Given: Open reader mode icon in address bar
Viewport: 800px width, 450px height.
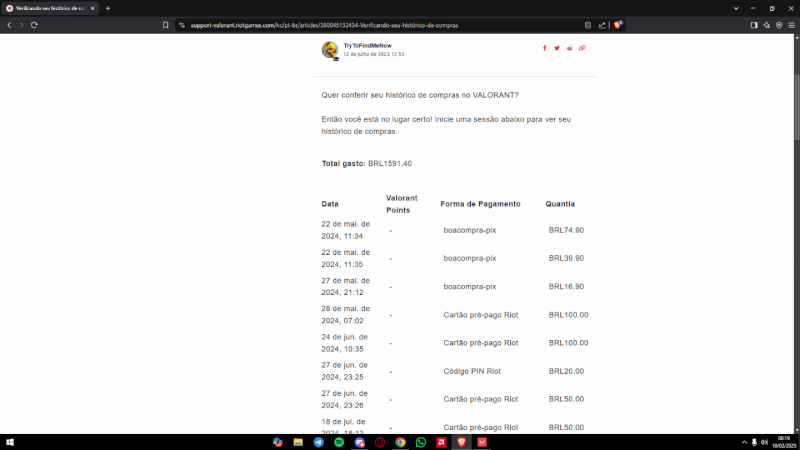Looking at the screenshot, I should (588, 25).
